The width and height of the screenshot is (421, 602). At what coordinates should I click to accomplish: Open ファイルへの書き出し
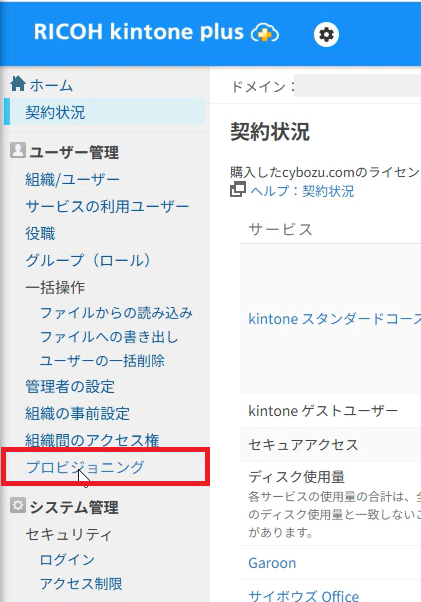point(109,337)
